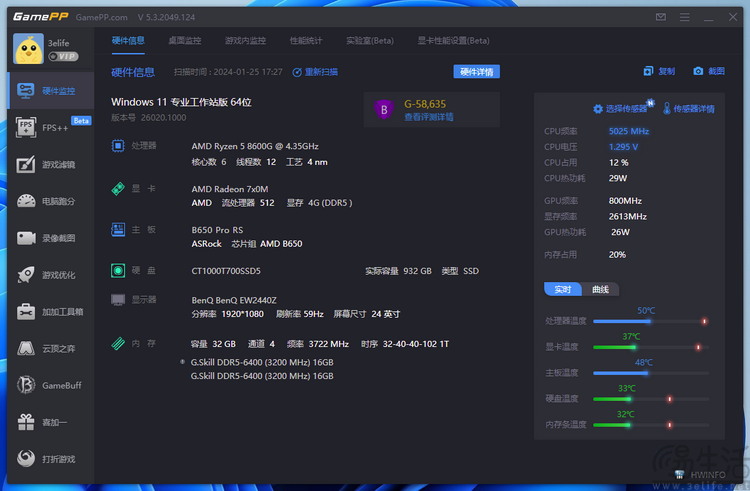
Task: Open 游戏滤镜 in the sidebar
Action: (51, 164)
